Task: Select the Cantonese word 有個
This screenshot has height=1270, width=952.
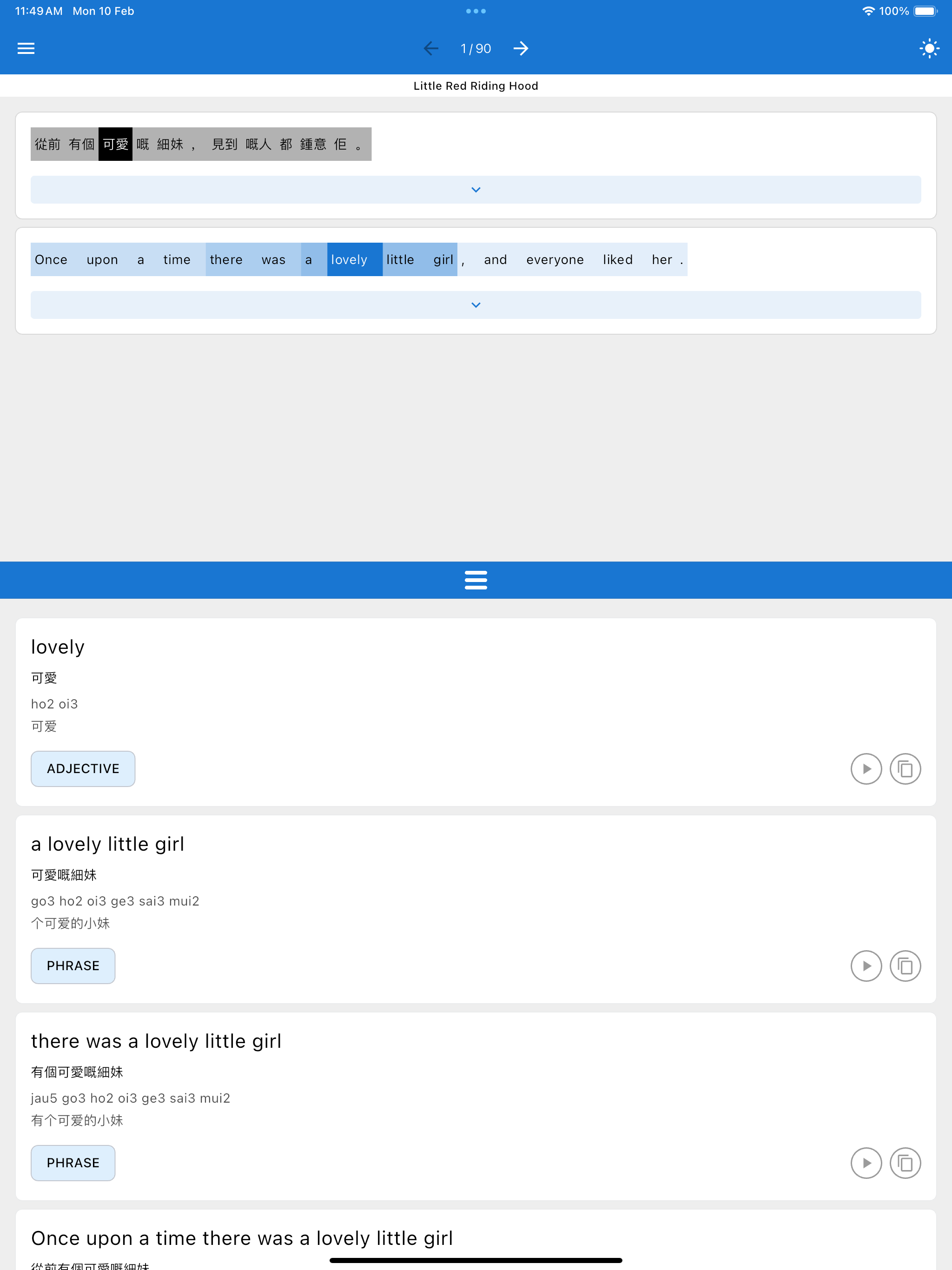Action: click(x=81, y=144)
